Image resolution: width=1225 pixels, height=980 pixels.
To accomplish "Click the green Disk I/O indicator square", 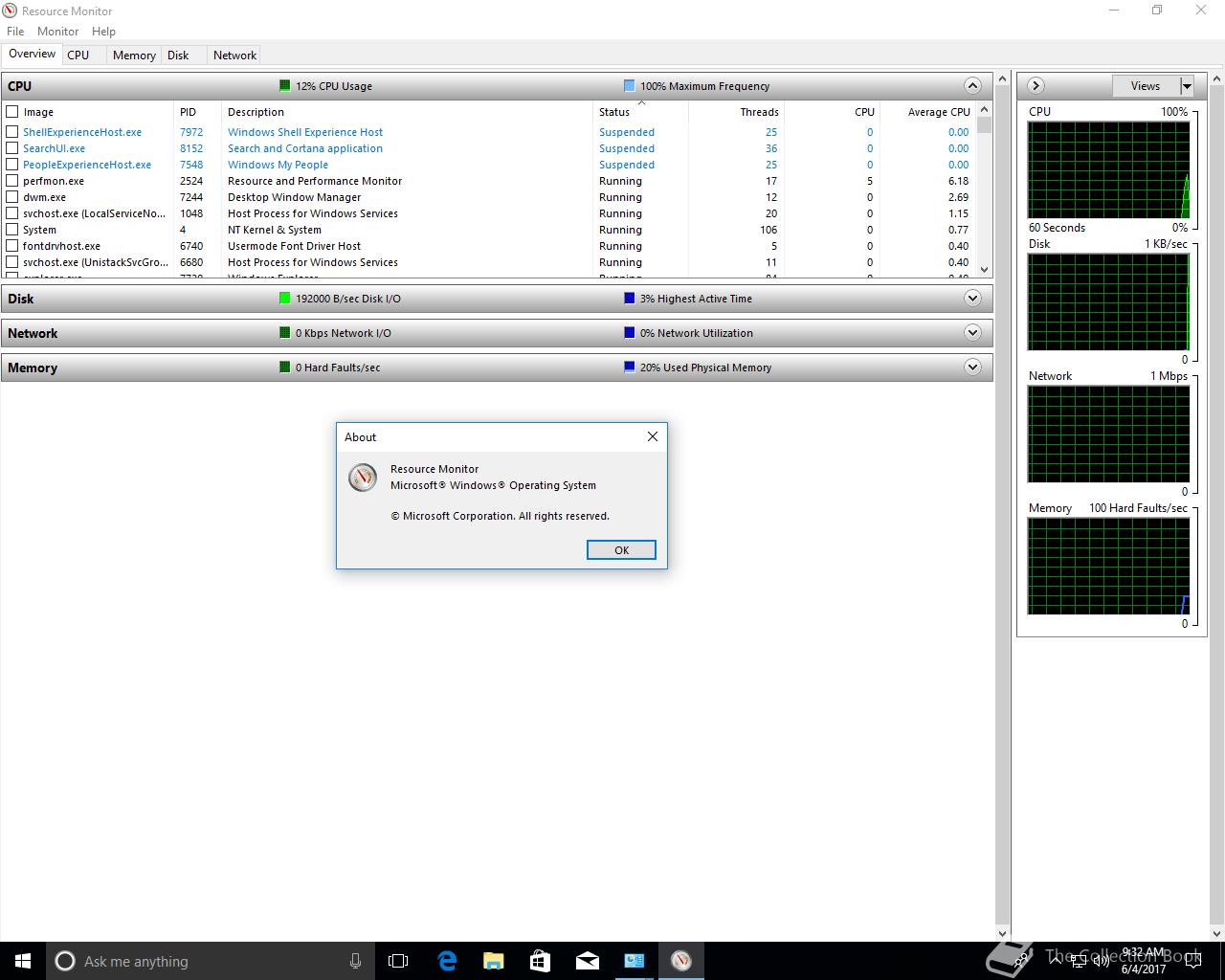I will pyautogui.click(x=284, y=298).
